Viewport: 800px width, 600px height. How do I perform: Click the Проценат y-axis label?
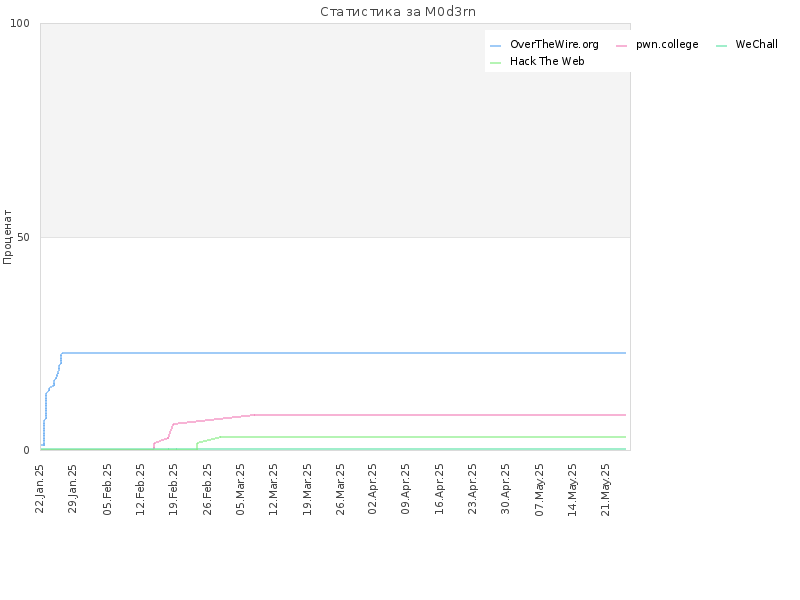click(7, 237)
